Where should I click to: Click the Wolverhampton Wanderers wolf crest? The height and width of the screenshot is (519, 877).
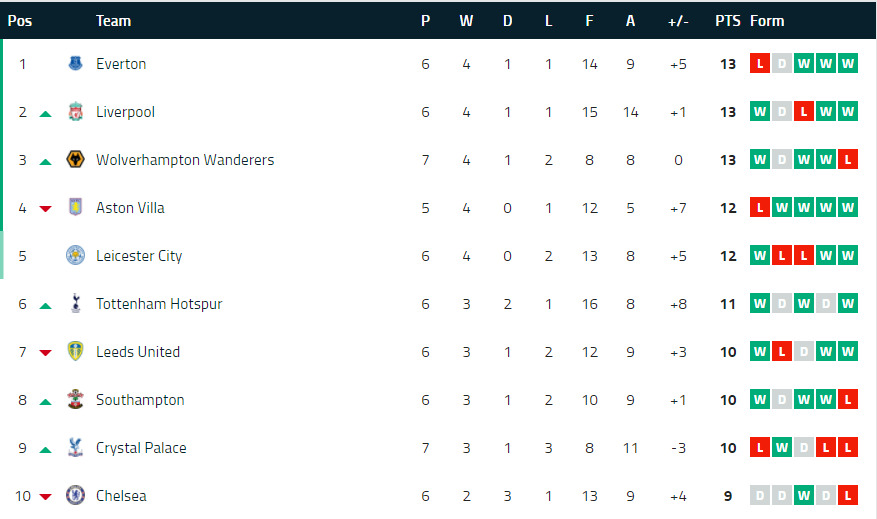tap(75, 160)
